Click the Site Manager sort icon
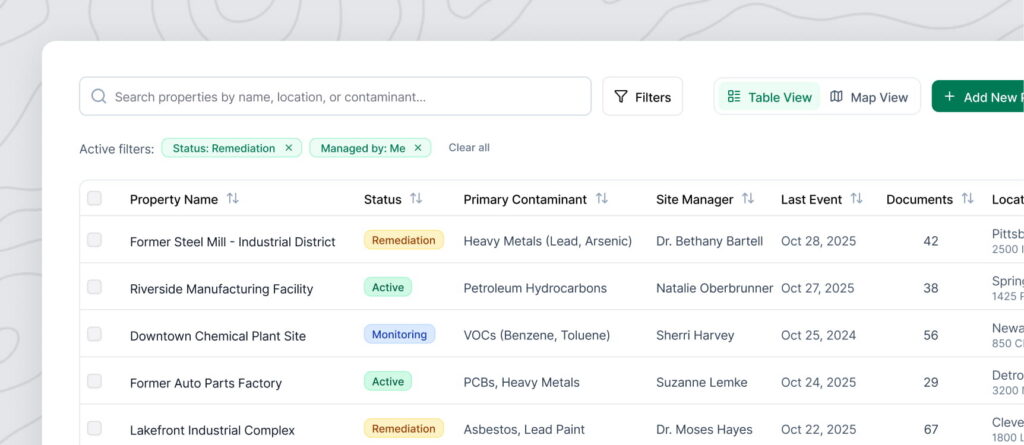The width and height of the screenshot is (1024, 445). click(x=748, y=199)
